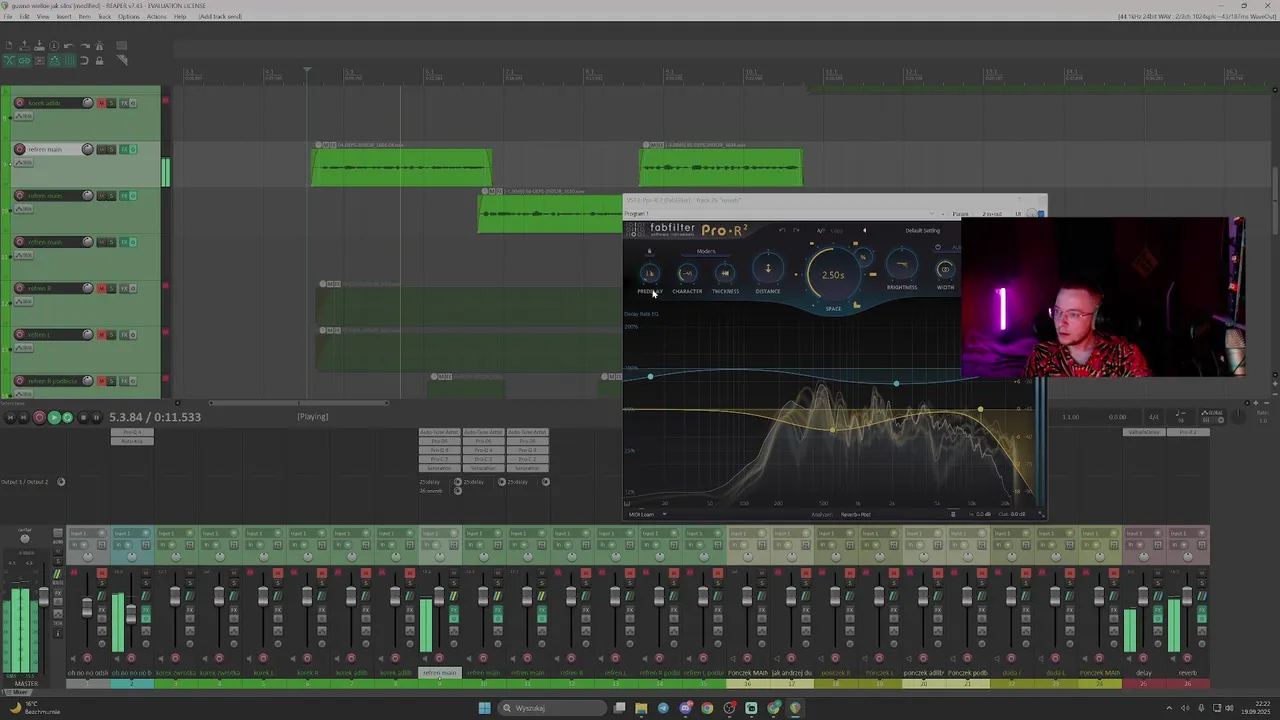Image resolution: width=1280 pixels, height=720 pixels.
Task: Click the transport Play button
Action: point(54,417)
